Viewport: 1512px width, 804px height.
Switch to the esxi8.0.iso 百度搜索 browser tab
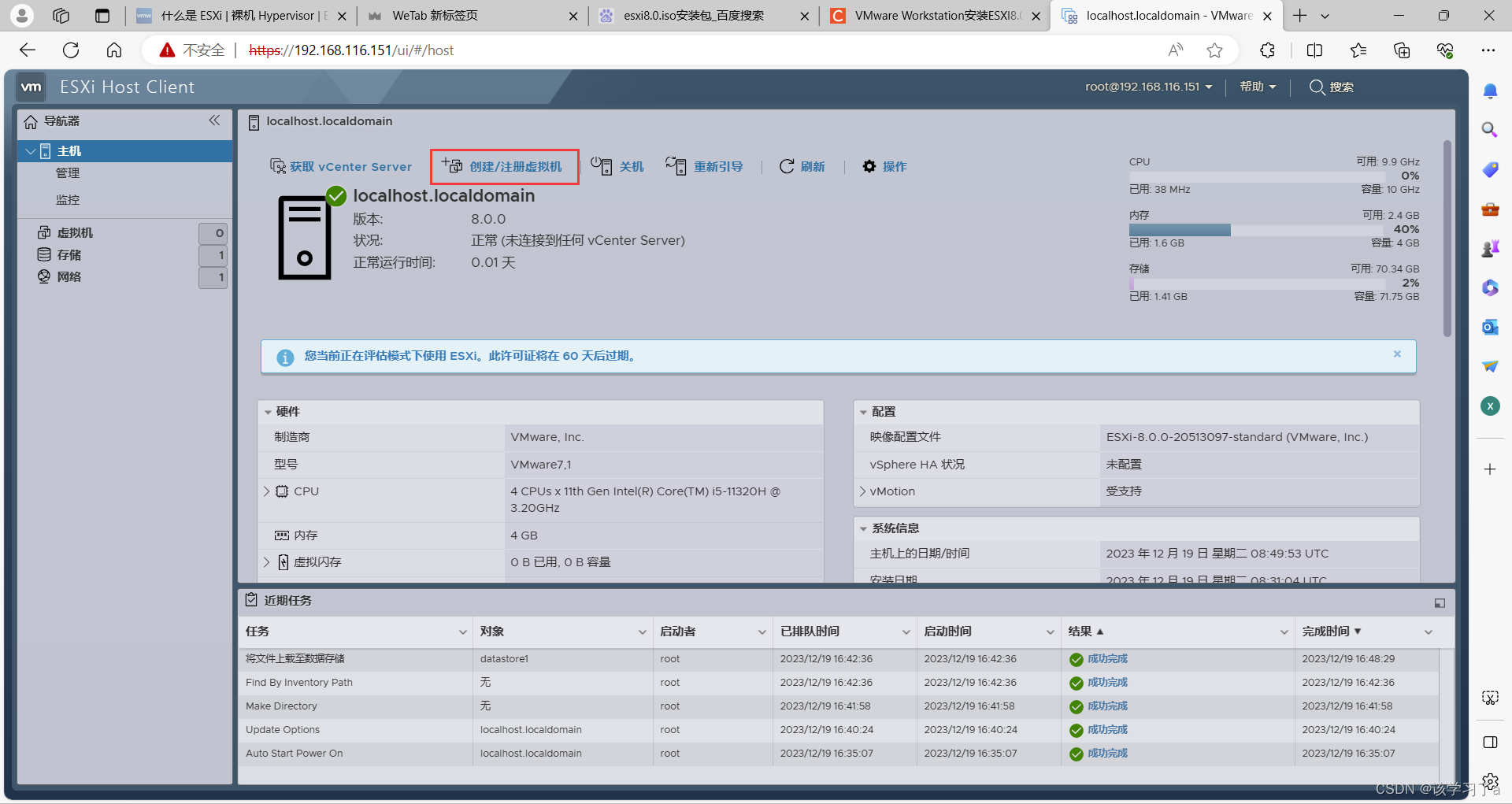point(704,16)
